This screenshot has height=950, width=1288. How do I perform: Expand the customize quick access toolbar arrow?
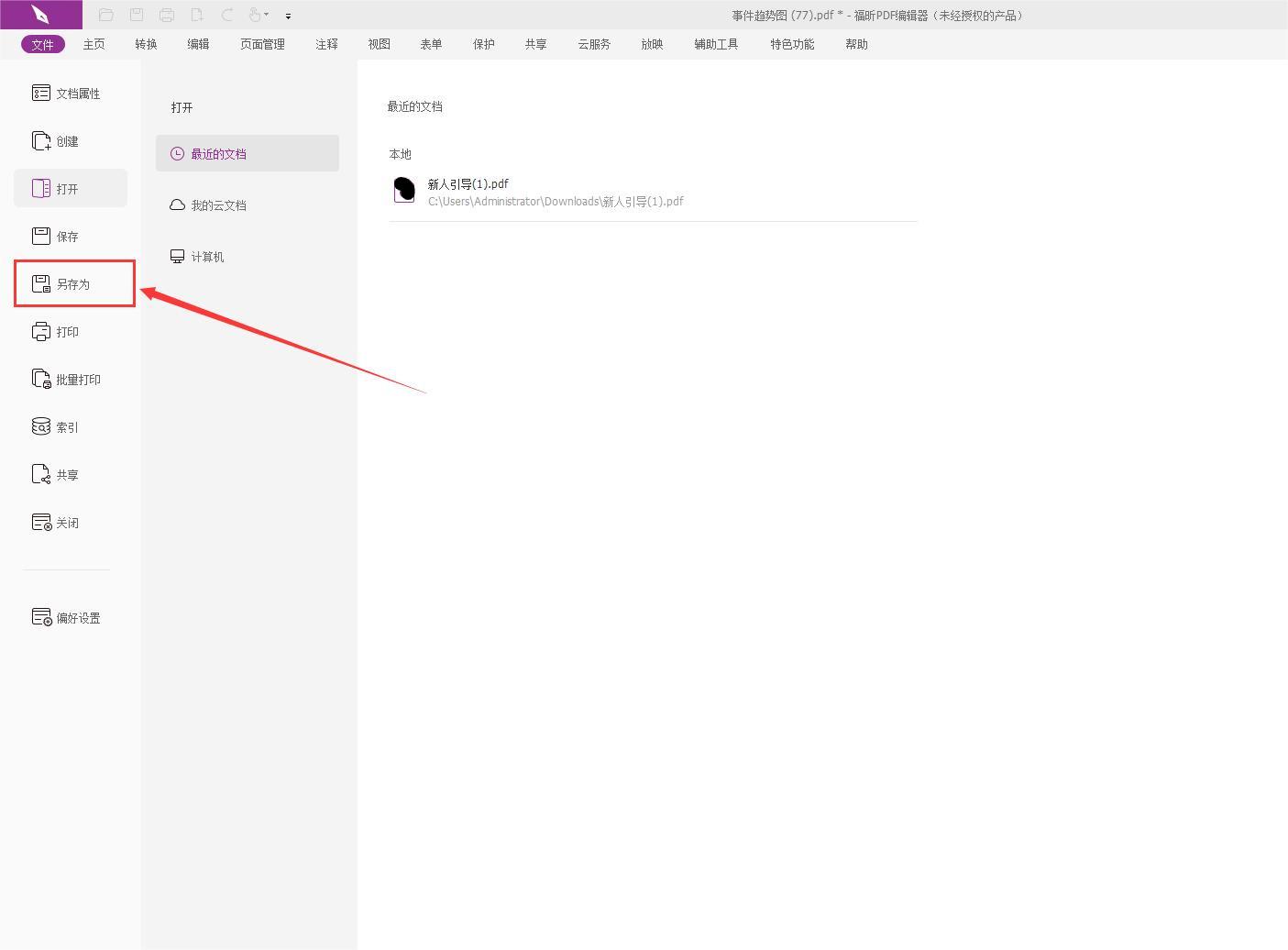click(288, 16)
